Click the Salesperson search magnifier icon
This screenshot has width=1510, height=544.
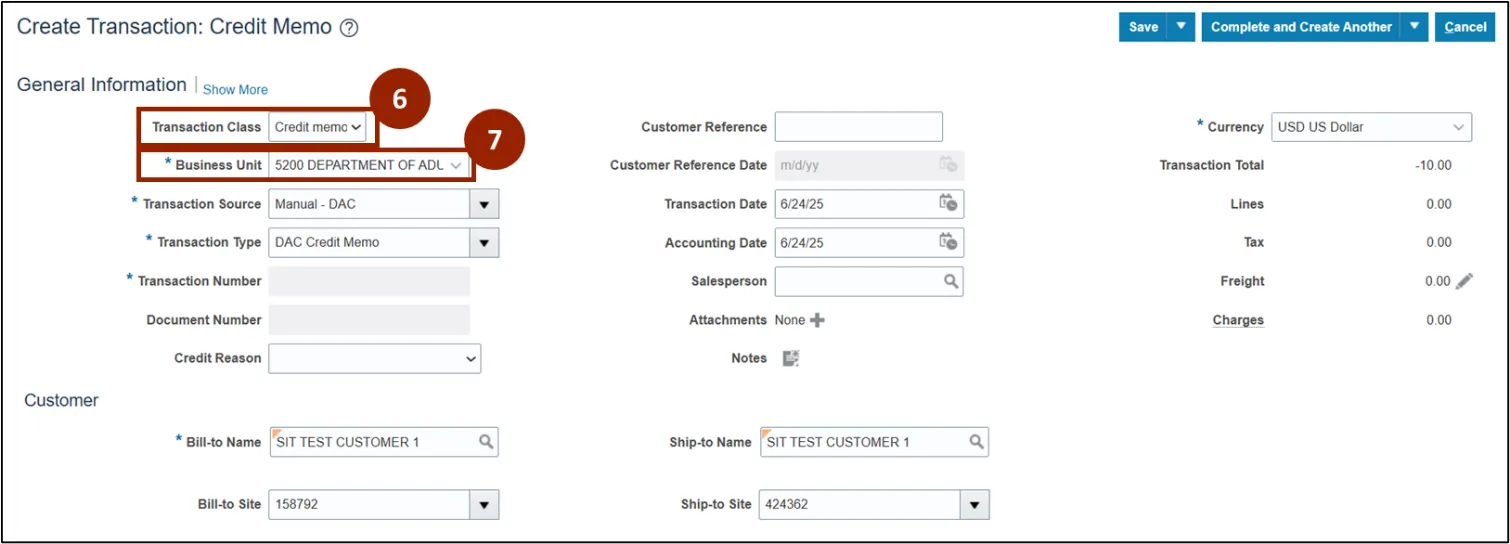pyautogui.click(x=951, y=281)
